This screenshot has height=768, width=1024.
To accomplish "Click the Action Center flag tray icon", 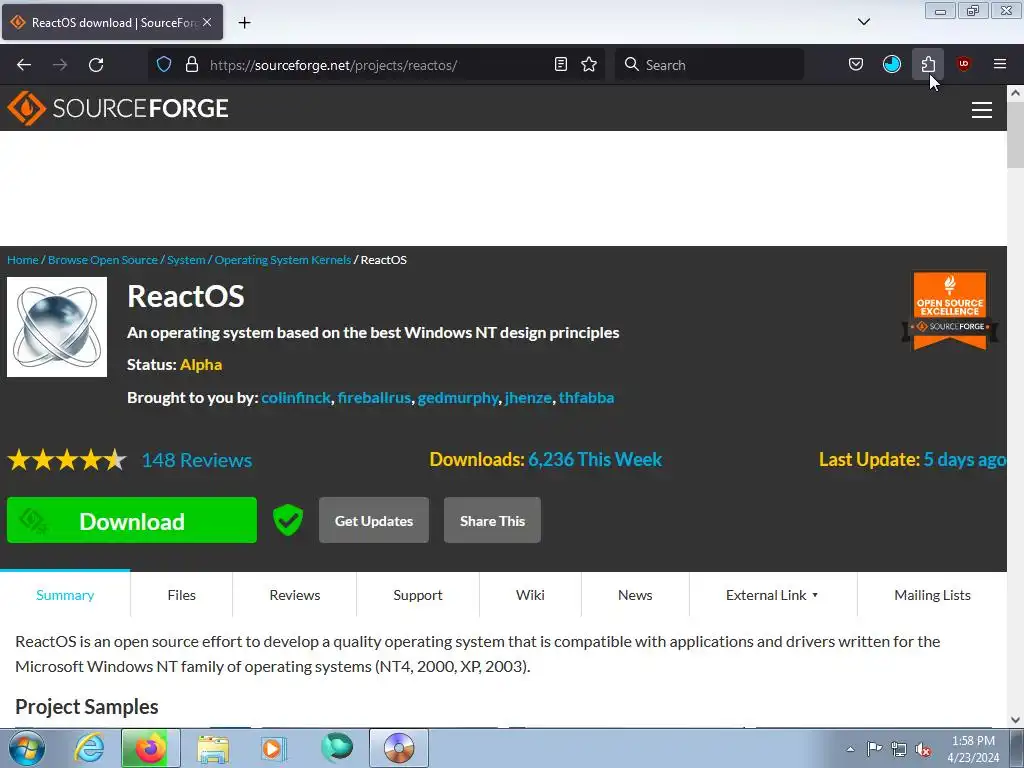I will click(874, 749).
